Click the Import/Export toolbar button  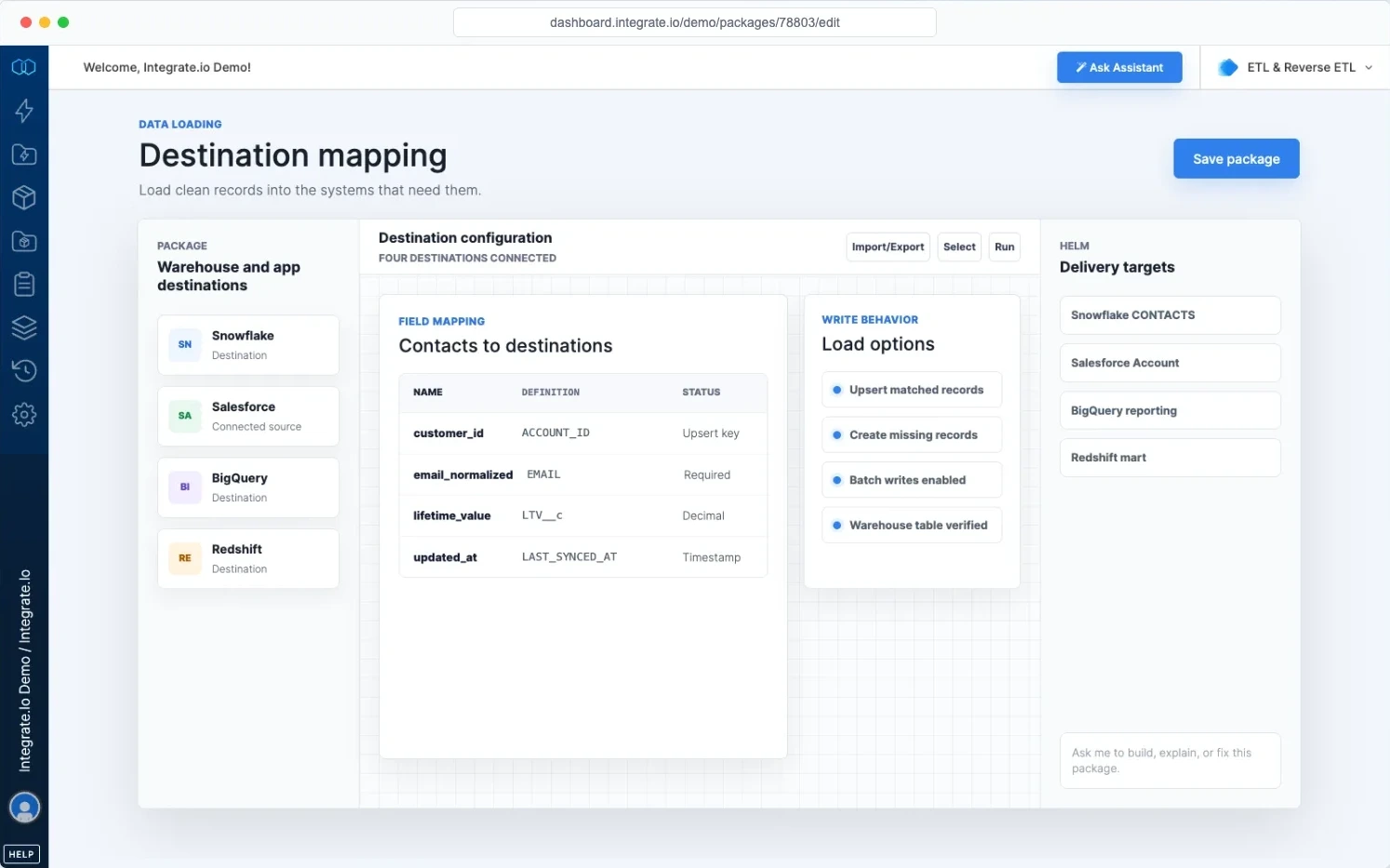(888, 247)
